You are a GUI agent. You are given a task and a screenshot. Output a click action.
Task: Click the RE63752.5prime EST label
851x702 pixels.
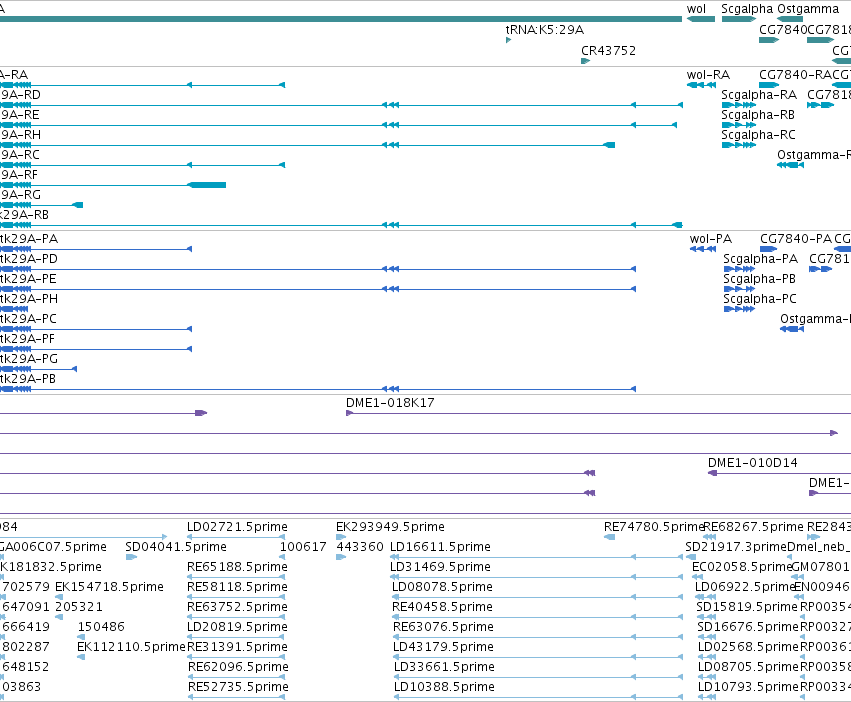(x=237, y=607)
